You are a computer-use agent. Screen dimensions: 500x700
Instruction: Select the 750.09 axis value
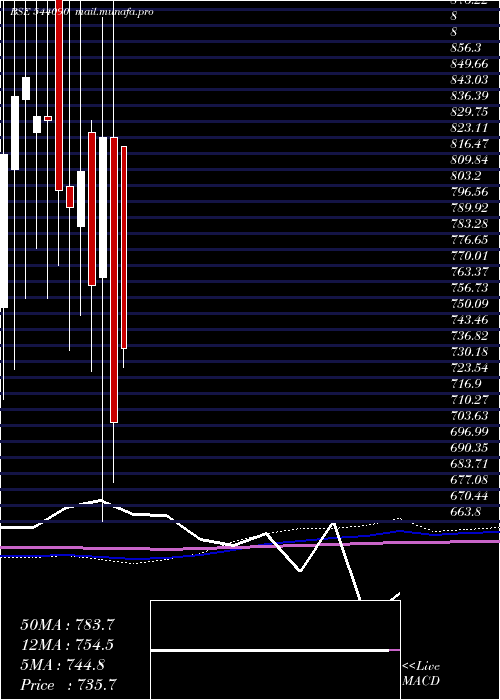coord(469,304)
